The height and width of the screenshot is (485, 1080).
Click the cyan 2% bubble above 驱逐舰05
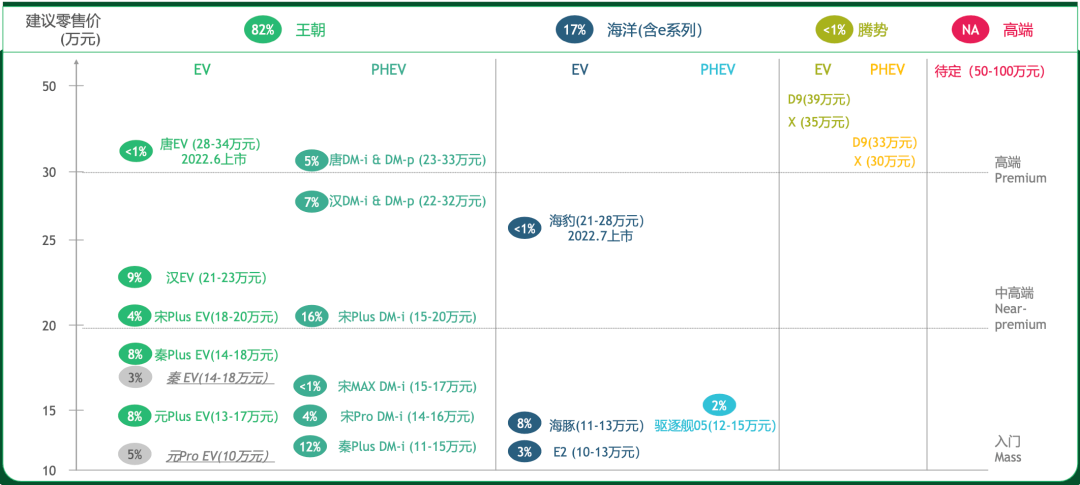coord(720,405)
